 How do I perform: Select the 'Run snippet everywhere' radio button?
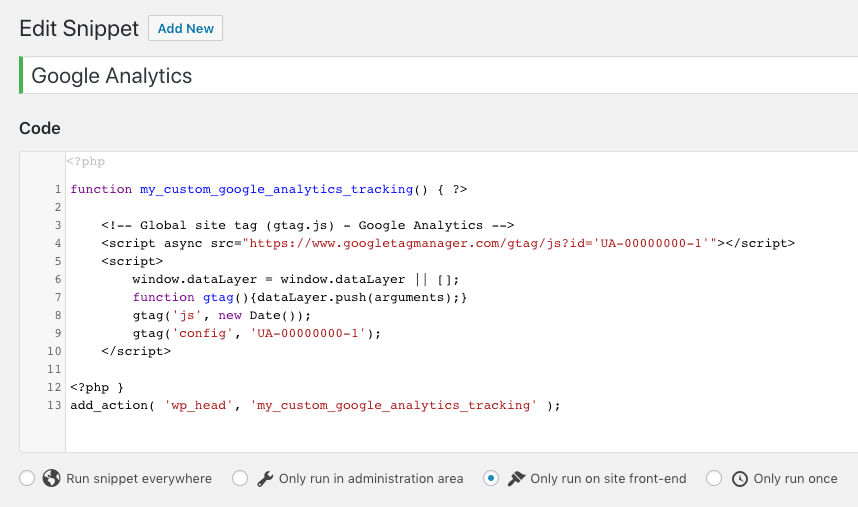[27, 478]
